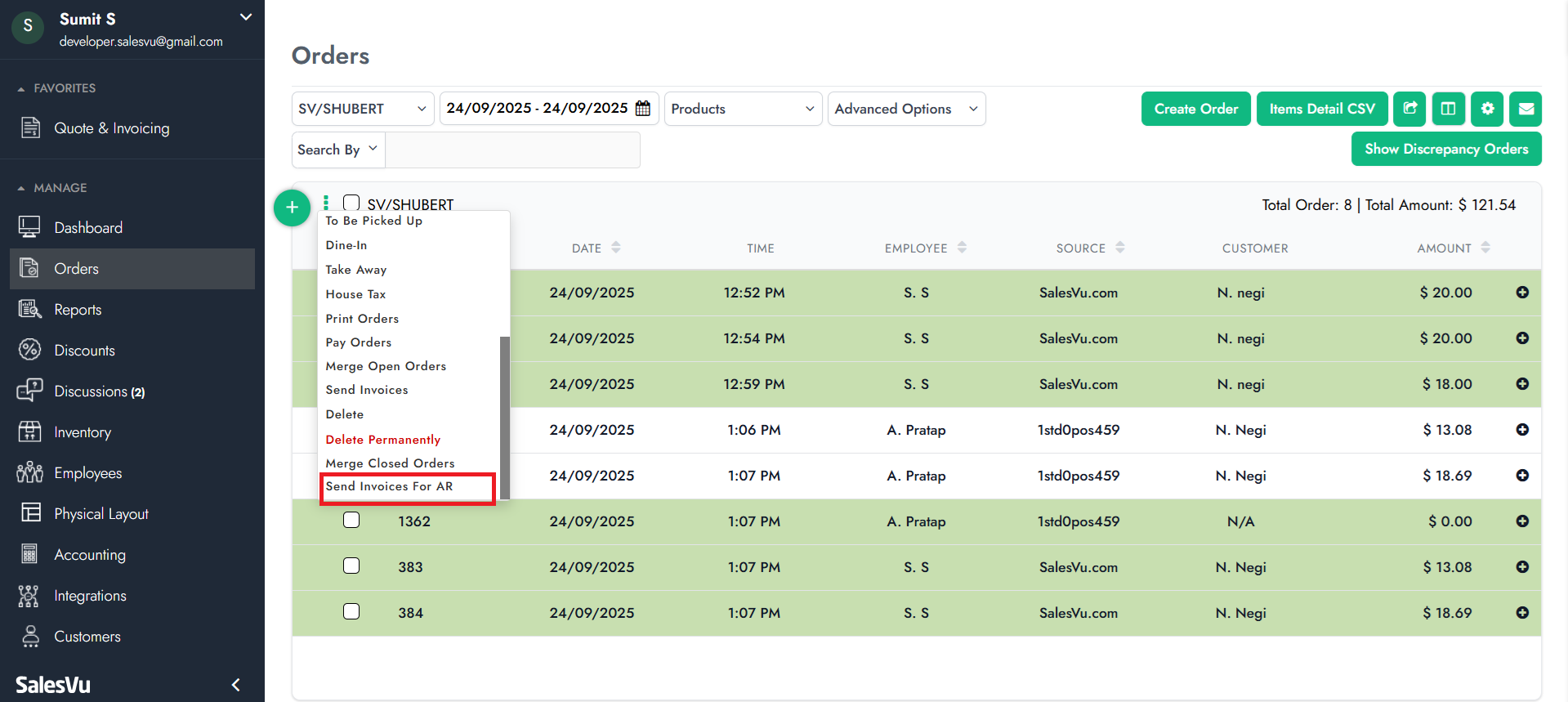This screenshot has height=702, width=1568.
Task: Select Send Invoices For AR menu item
Action: (389, 486)
